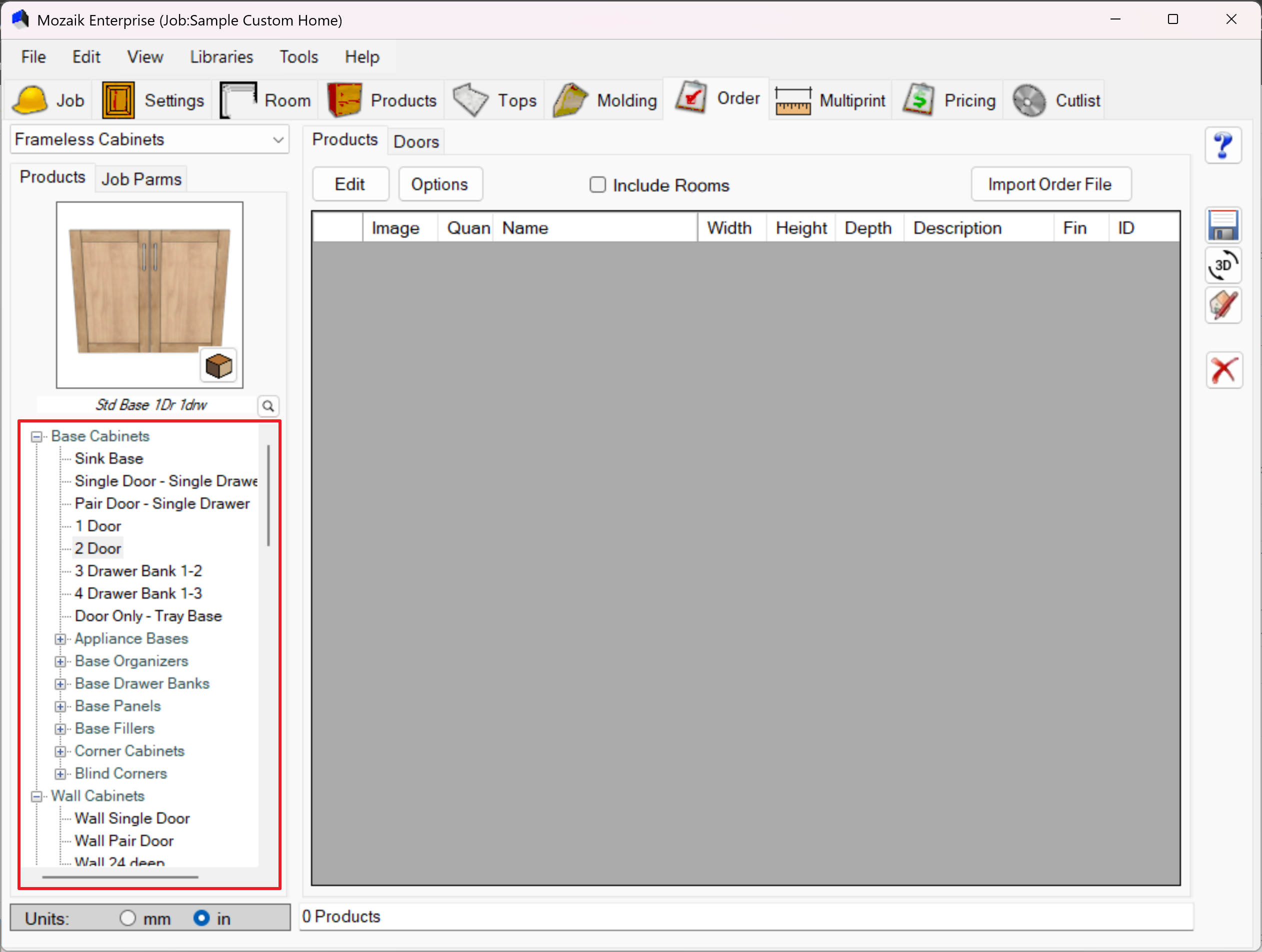Image resolution: width=1262 pixels, height=952 pixels.
Task: Click the brown 3D box icon on preview
Action: click(218, 365)
